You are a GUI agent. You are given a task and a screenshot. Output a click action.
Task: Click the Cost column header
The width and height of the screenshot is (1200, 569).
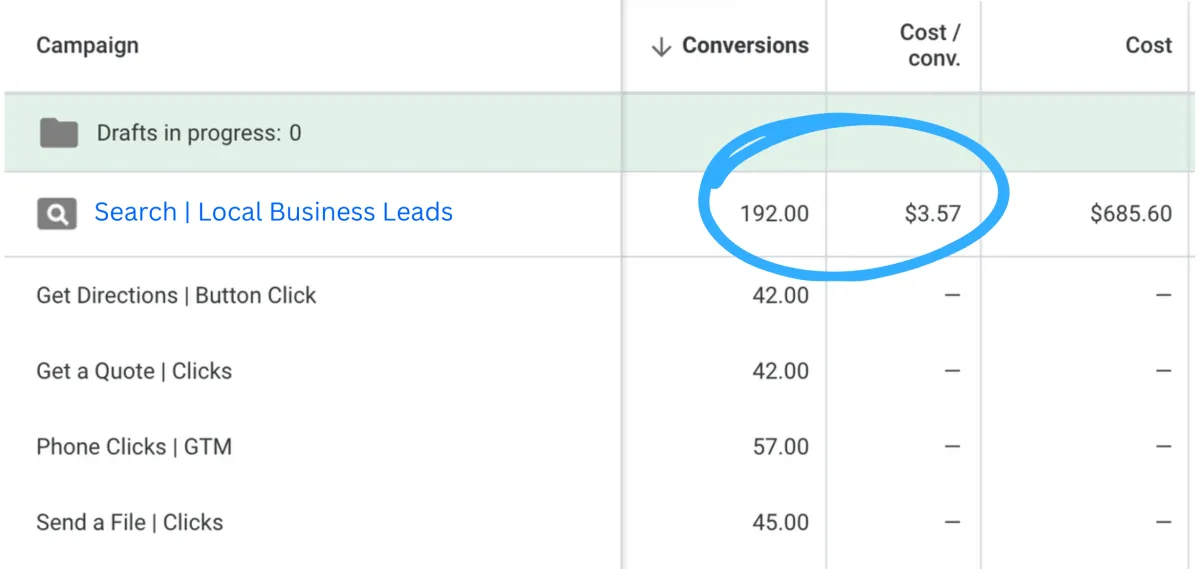tap(1147, 46)
